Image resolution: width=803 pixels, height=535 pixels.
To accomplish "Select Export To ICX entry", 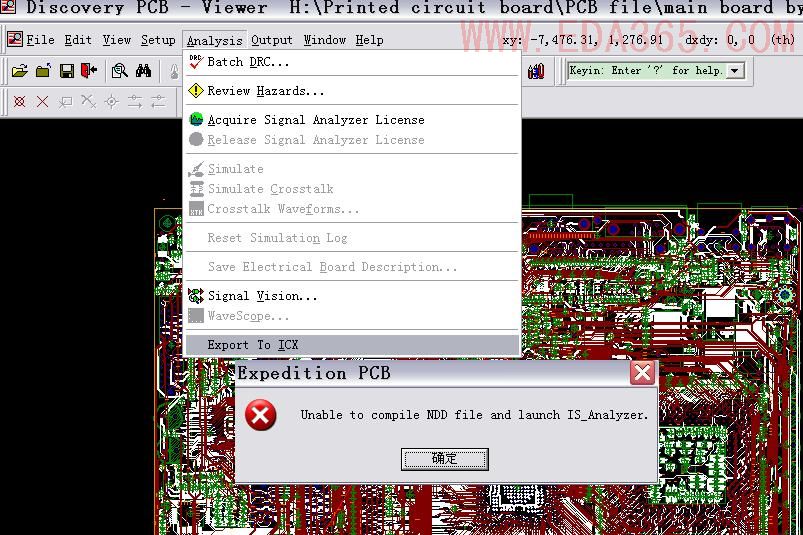I will tap(352, 345).
